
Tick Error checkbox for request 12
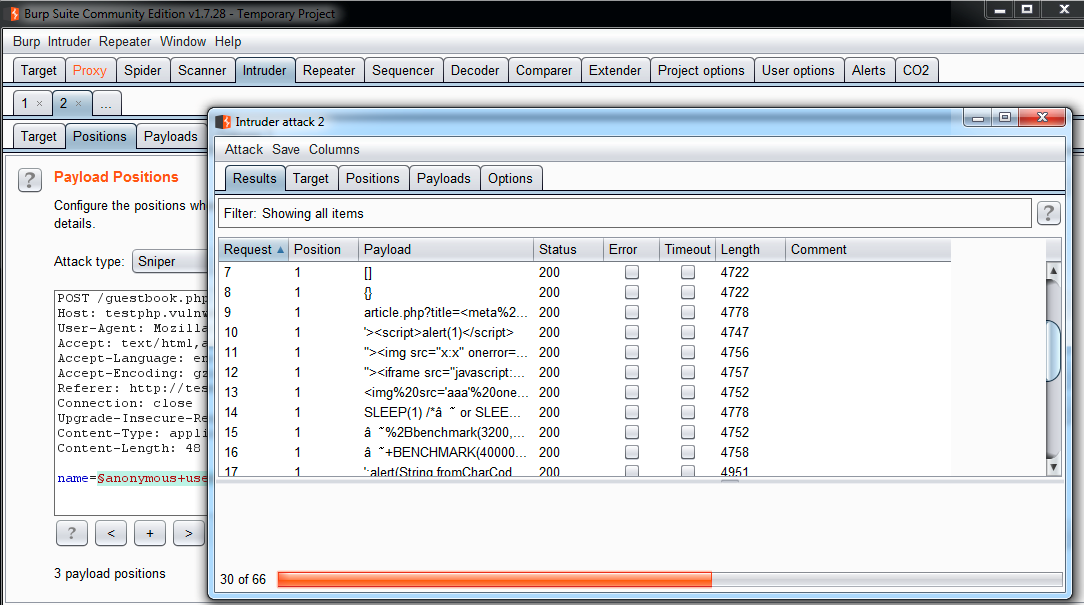point(632,373)
